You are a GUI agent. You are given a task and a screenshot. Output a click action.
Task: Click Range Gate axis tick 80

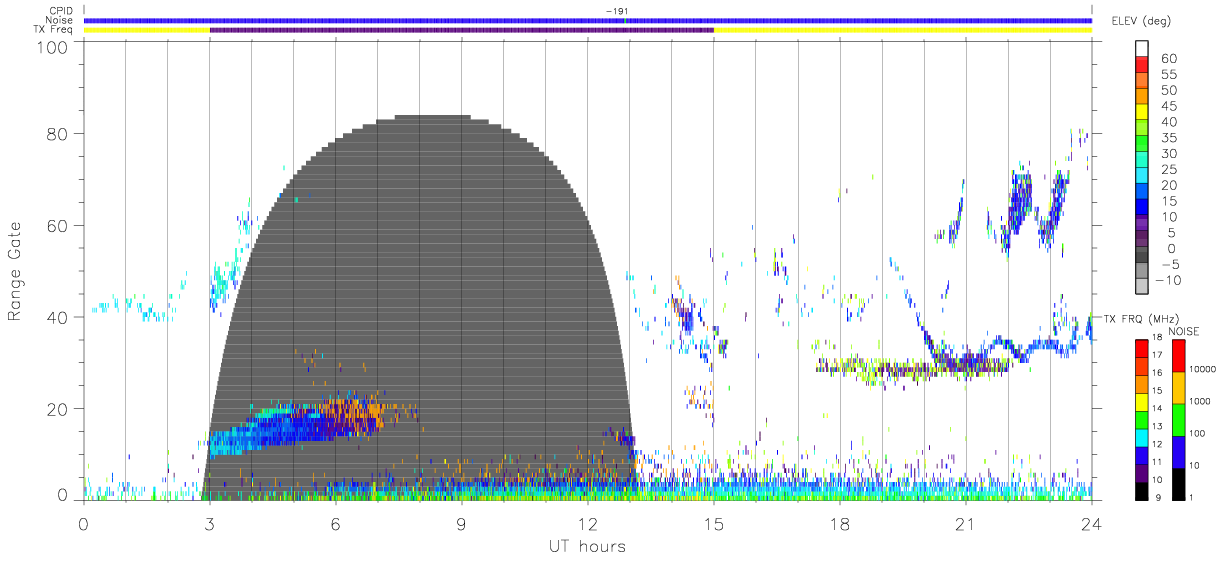point(57,134)
